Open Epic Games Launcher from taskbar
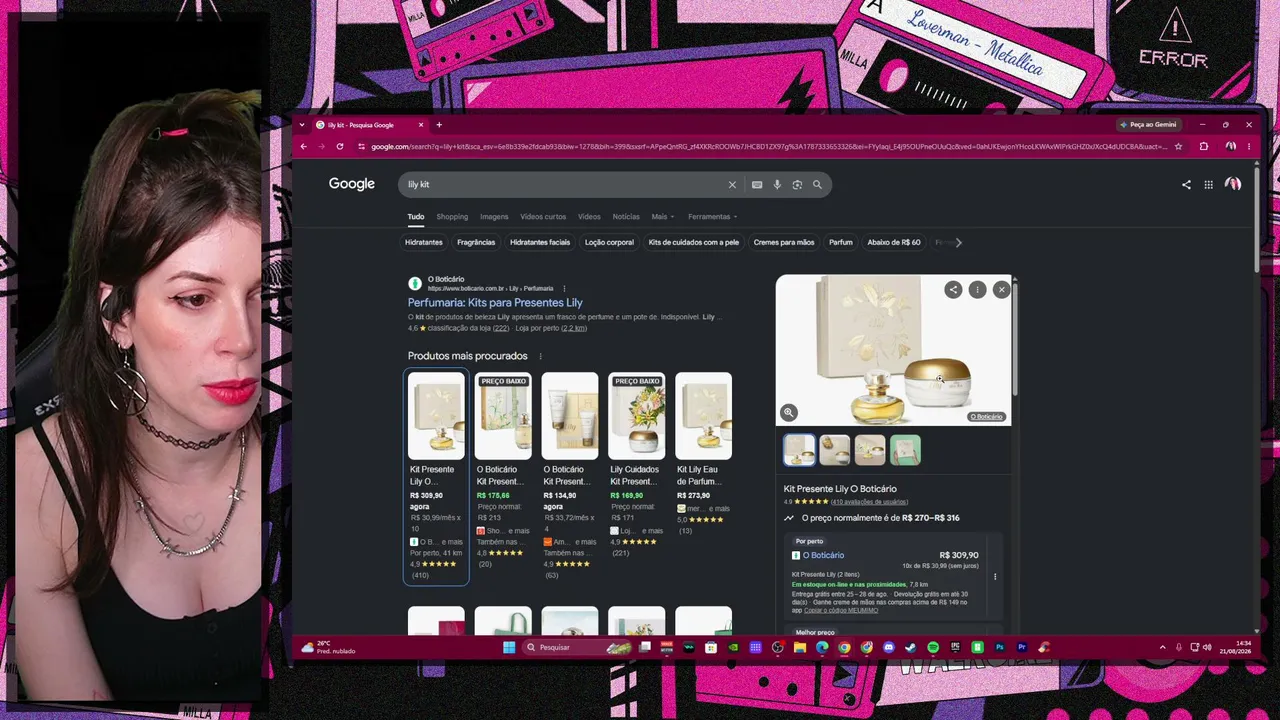 click(x=955, y=647)
